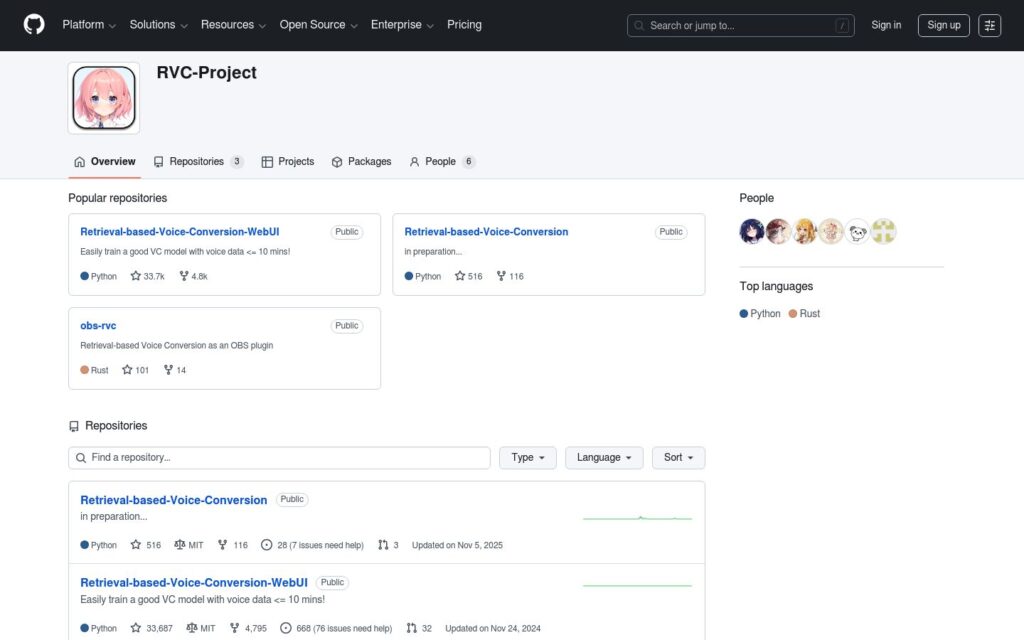Filter by Rust under Top languages
This screenshot has height=640, width=1024.
(x=804, y=313)
